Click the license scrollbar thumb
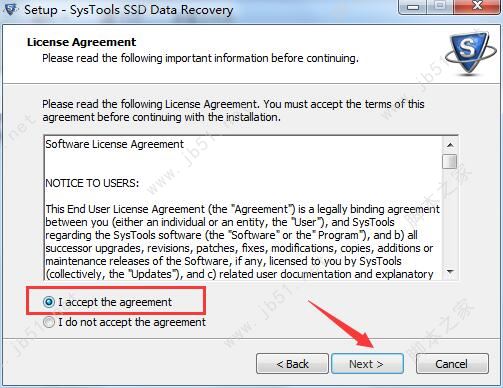This screenshot has width=503, height=388. [x=450, y=161]
